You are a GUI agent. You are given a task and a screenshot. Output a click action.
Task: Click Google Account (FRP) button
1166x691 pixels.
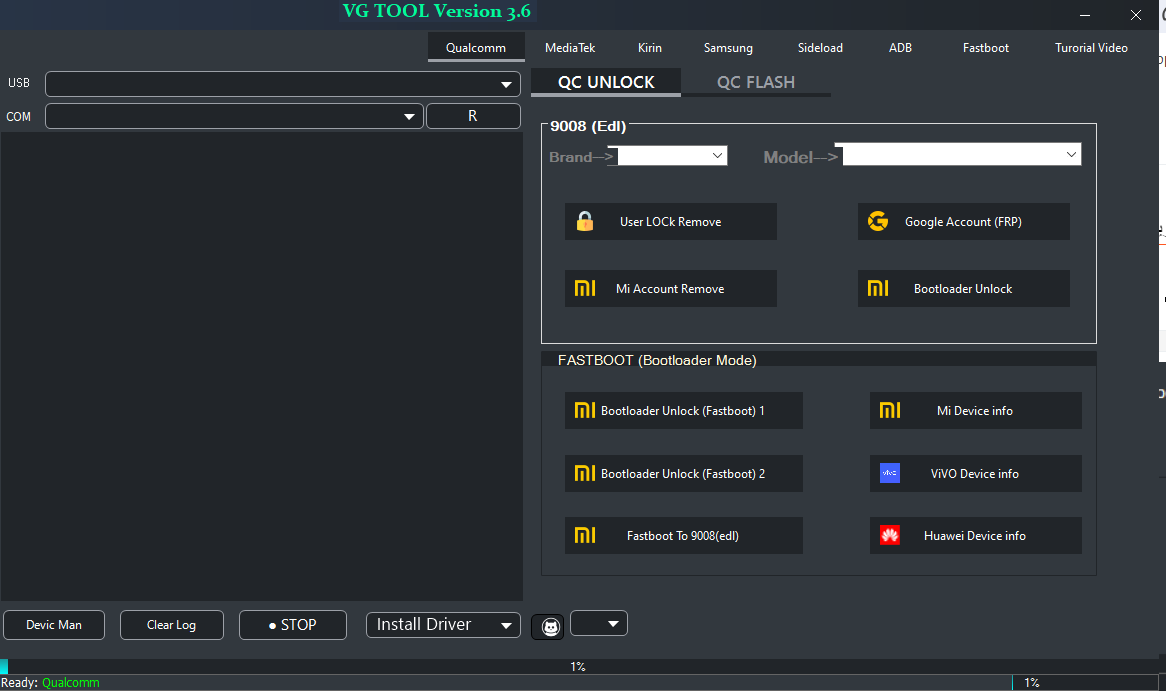pos(964,222)
